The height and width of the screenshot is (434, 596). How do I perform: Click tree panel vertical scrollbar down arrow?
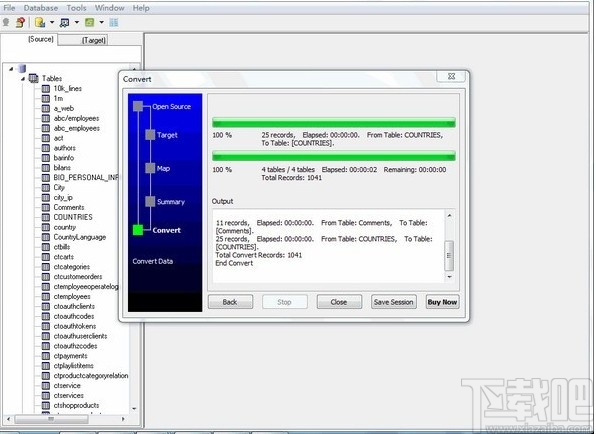pyautogui.click(x=134, y=409)
